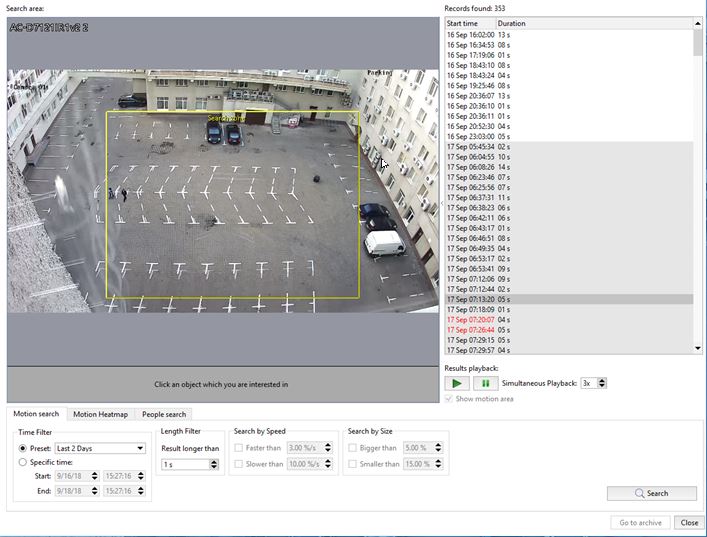707x537 pixels.
Task: Pause results playback
Action: (485, 383)
